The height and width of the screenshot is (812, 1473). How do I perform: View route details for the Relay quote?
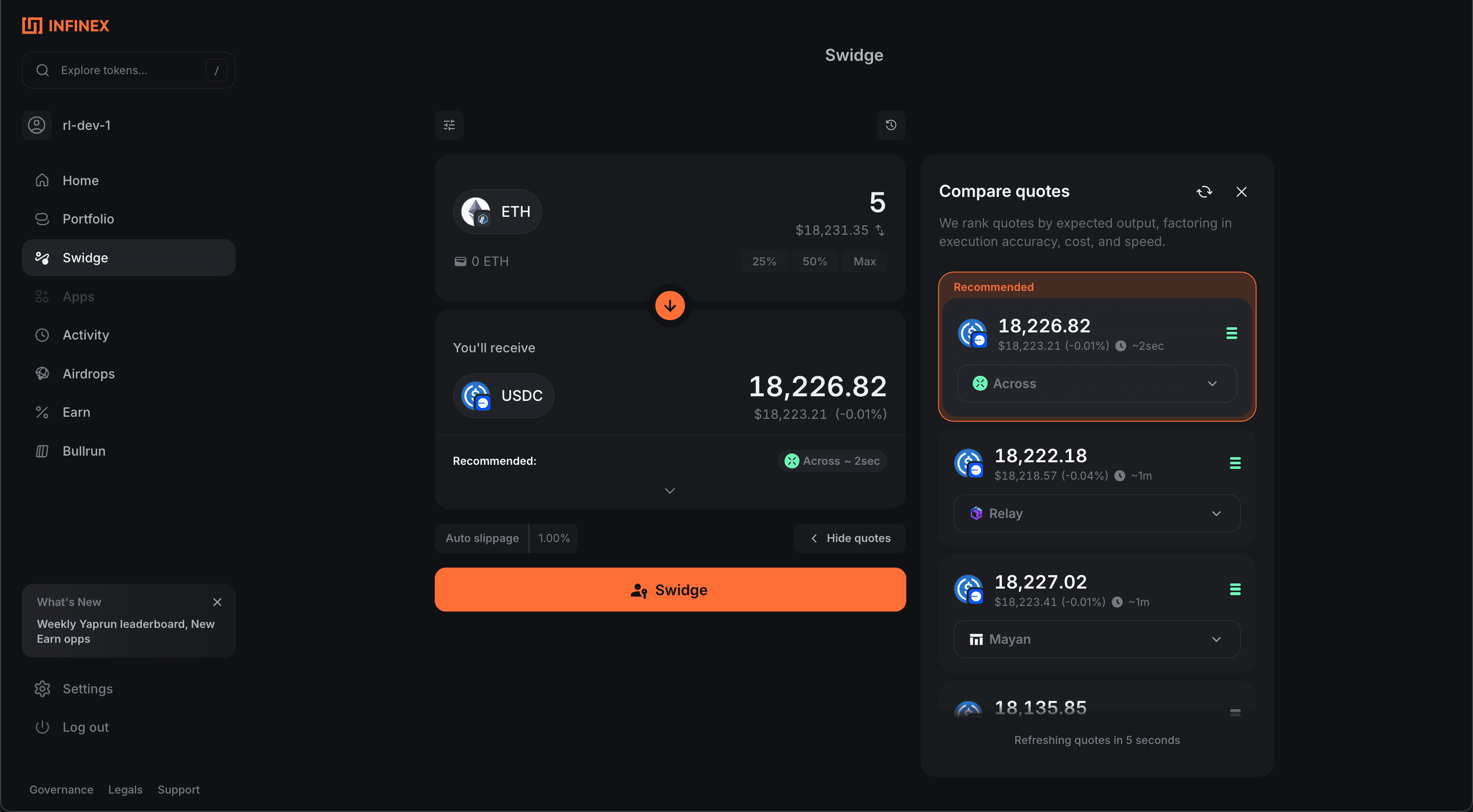(x=1235, y=463)
